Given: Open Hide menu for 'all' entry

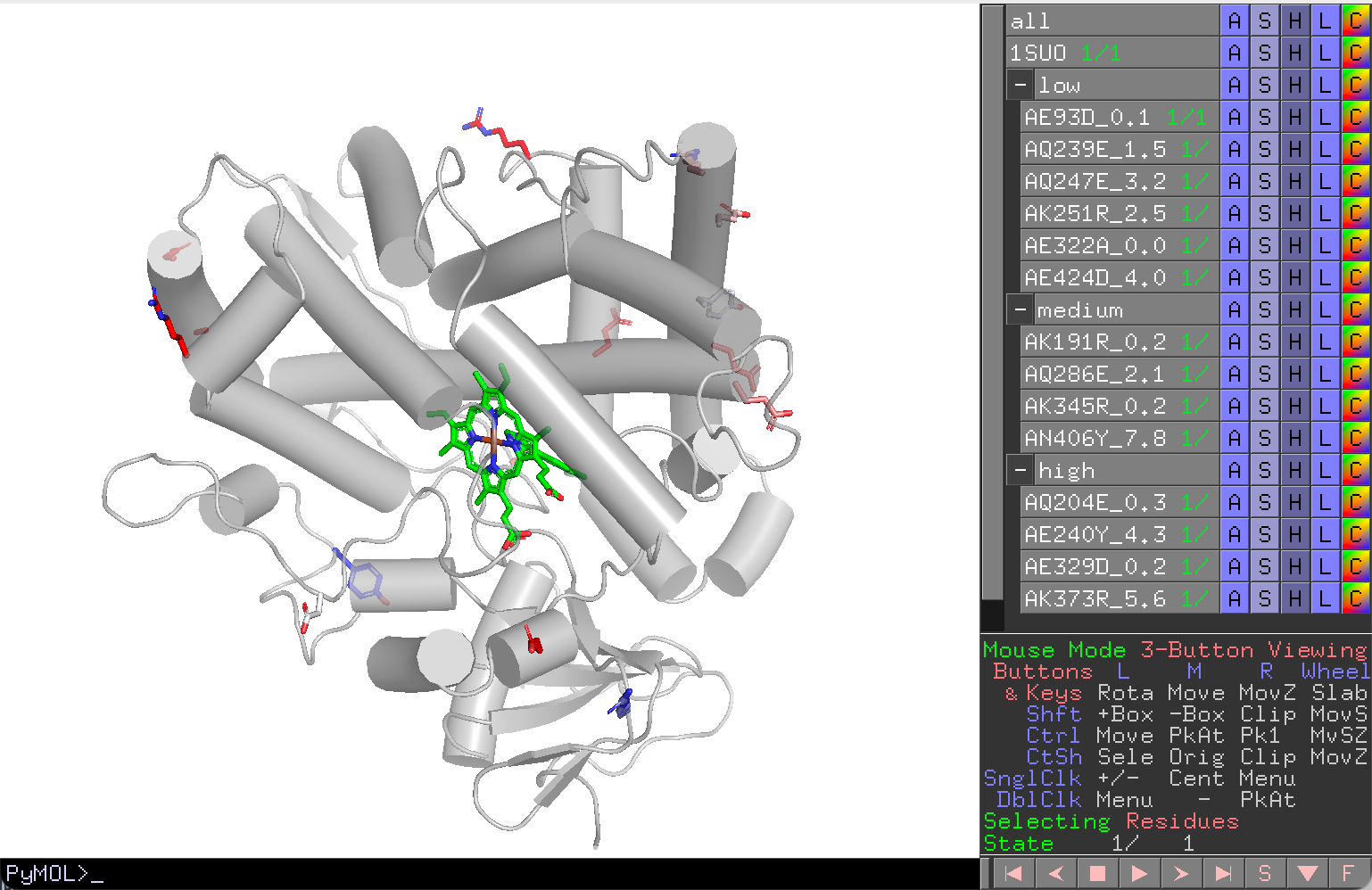Looking at the screenshot, I should [x=1295, y=21].
